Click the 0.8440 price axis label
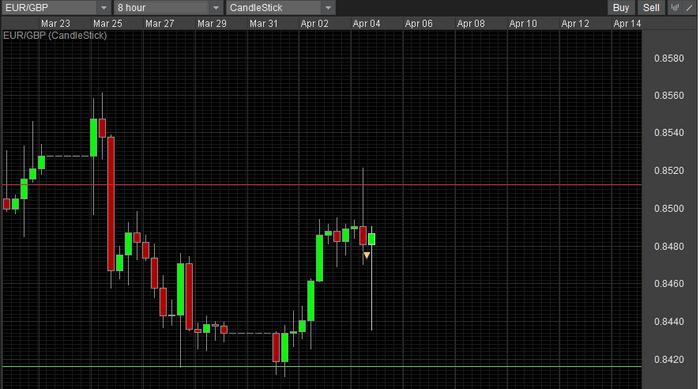Viewport: 700px width, 389px height. coord(669,322)
